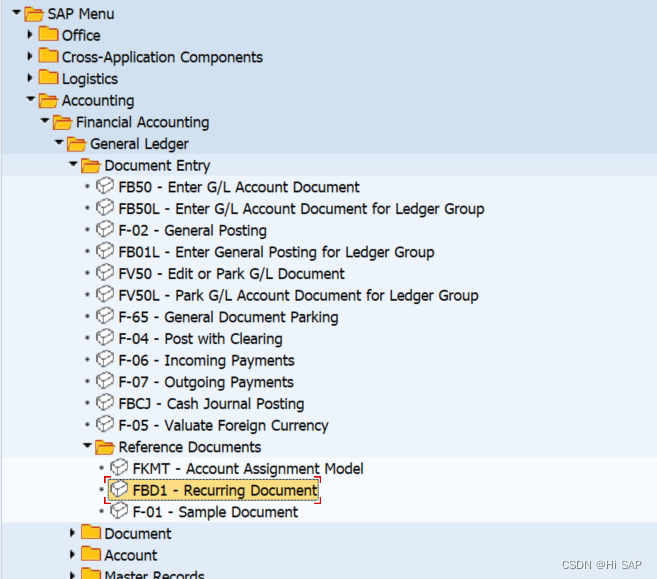Image resolution: width=657 pixels, height=579 pixels.
Task: Click the F-04 transaction cube icon
Action: [x=105, y=338]
